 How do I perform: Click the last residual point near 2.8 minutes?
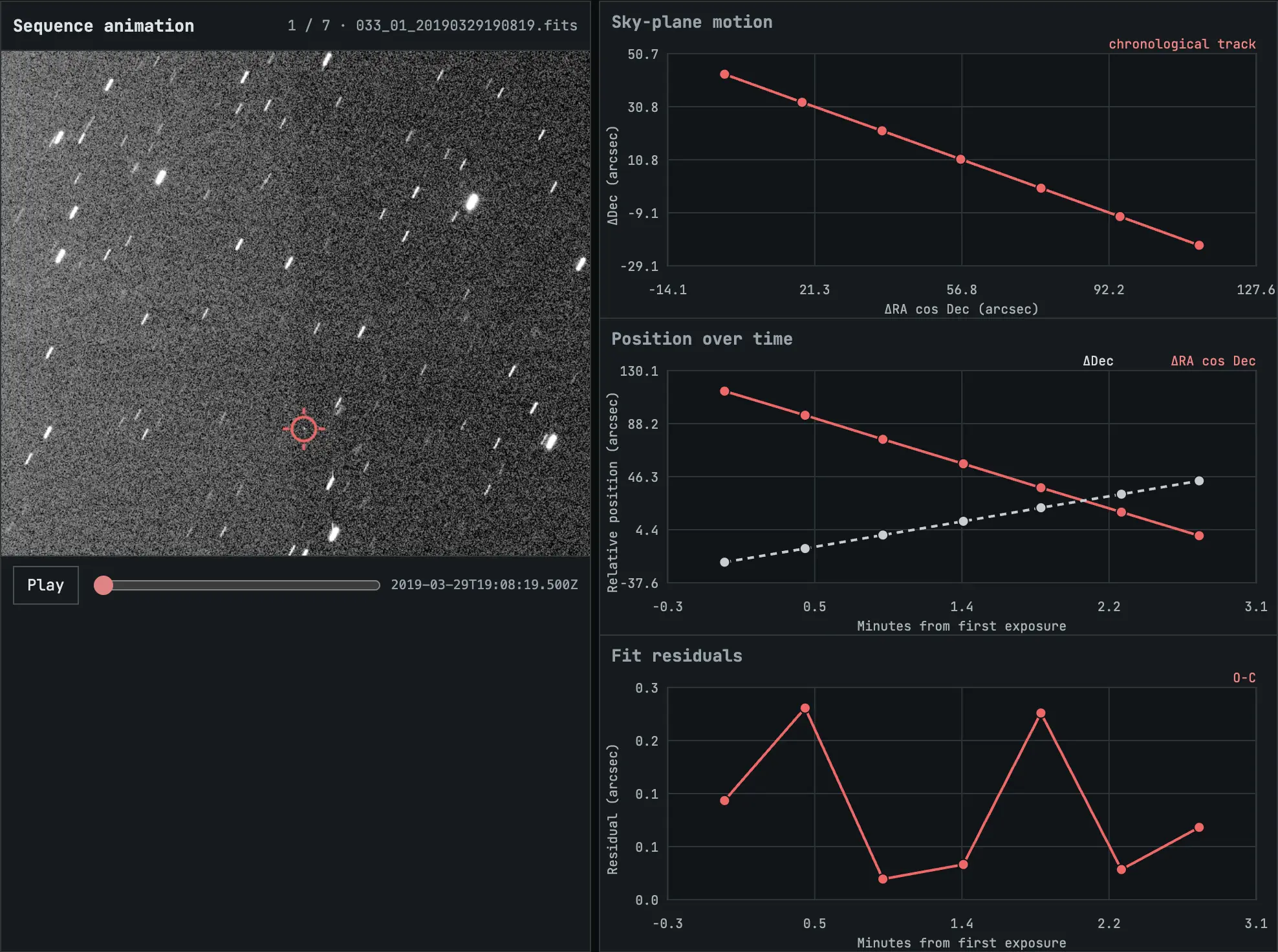point(1199,827)
